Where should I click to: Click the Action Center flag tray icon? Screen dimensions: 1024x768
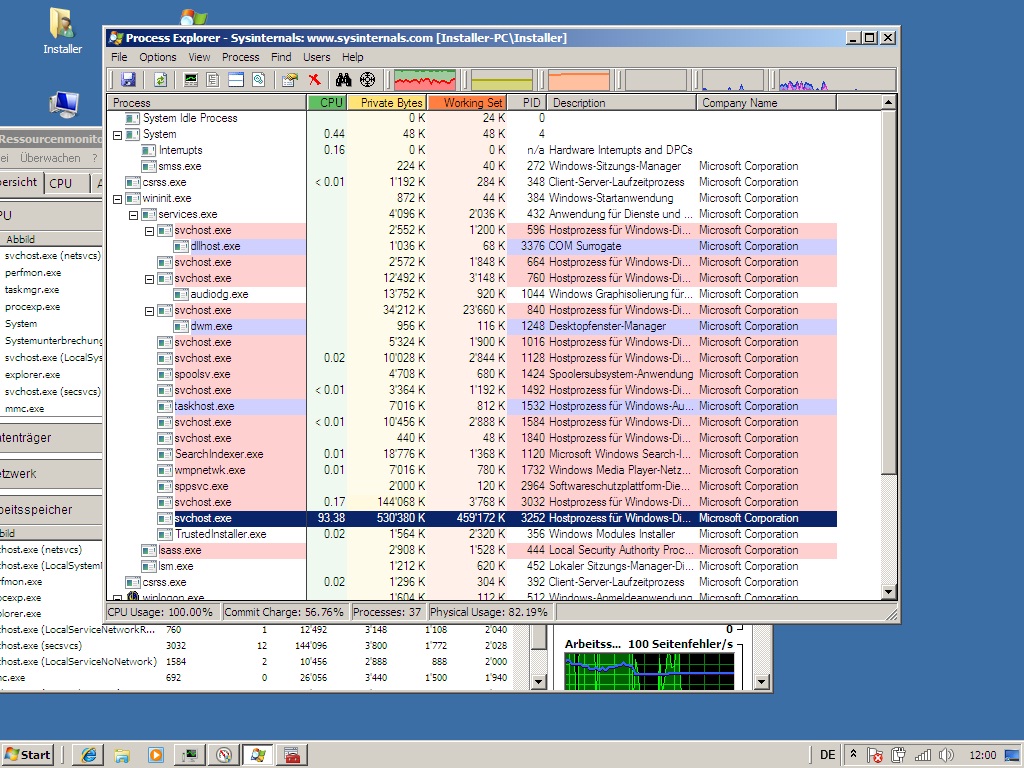pos(874,755)
